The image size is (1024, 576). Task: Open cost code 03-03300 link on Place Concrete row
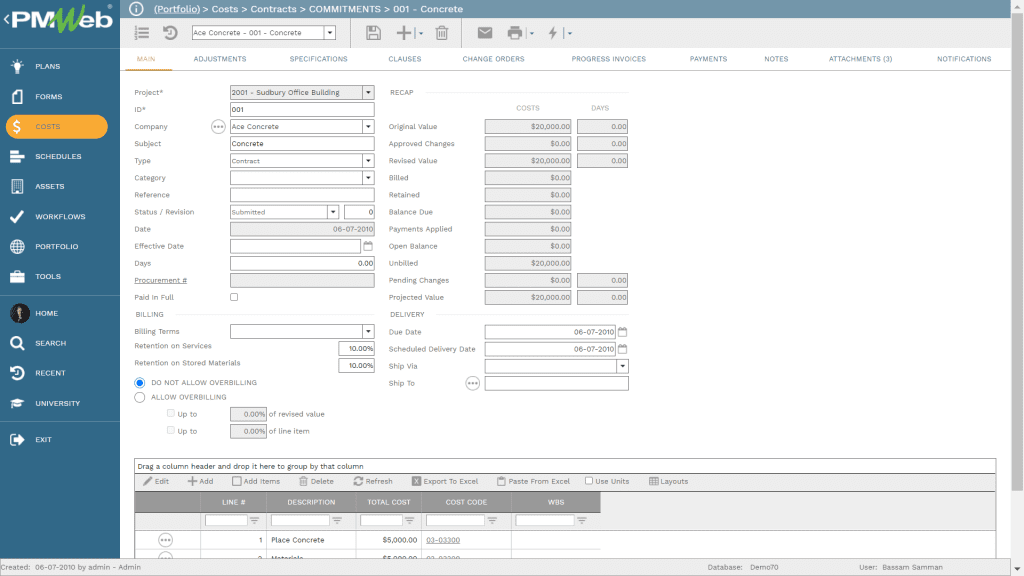pyautogui.click(x=443, y=540)
